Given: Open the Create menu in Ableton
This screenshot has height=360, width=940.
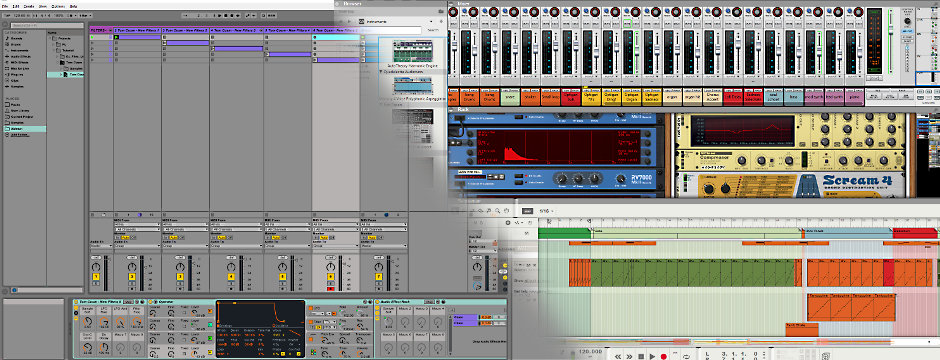Looking at the screenshot, I should (29, 7).
